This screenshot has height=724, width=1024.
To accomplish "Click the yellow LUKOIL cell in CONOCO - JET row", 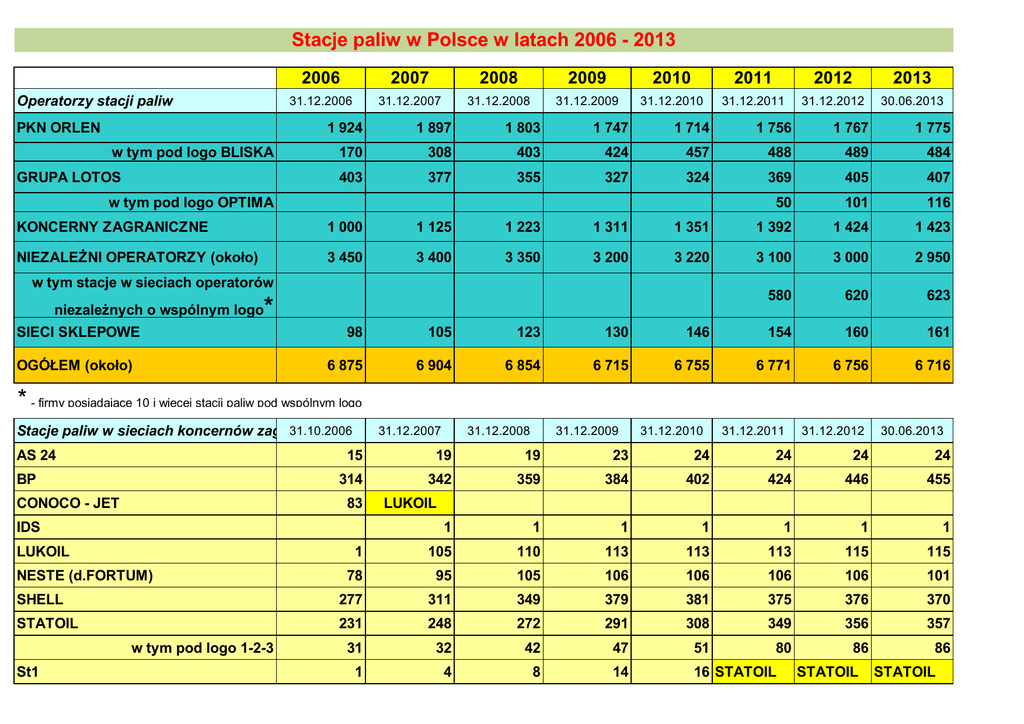I will click(409, 503).
